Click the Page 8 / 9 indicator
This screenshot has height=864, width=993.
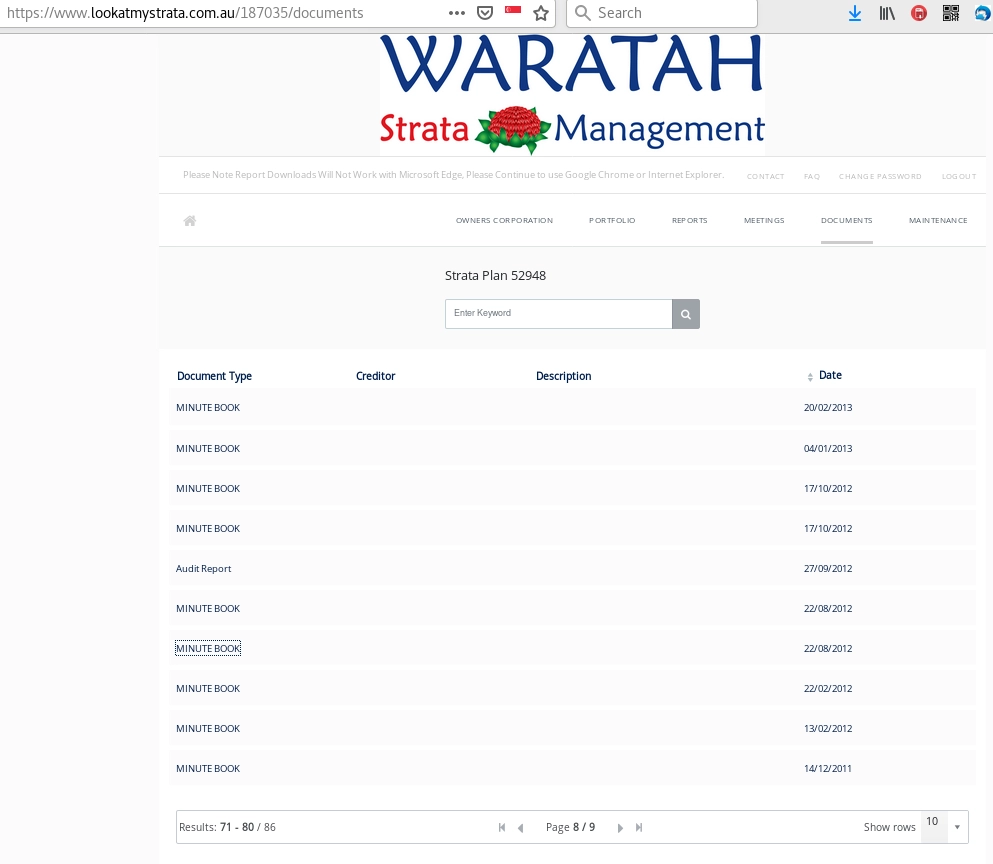coord(570,827)
